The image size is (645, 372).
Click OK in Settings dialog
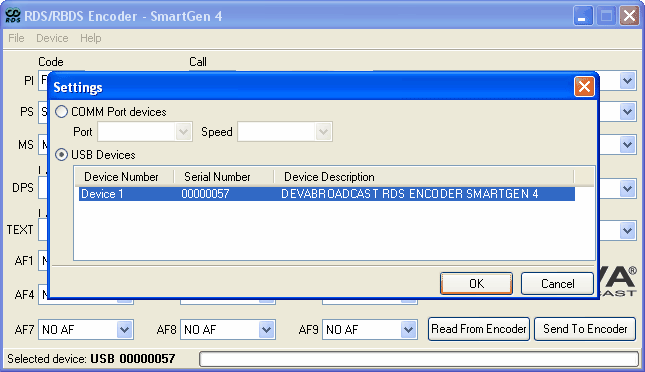click(476, 284)
